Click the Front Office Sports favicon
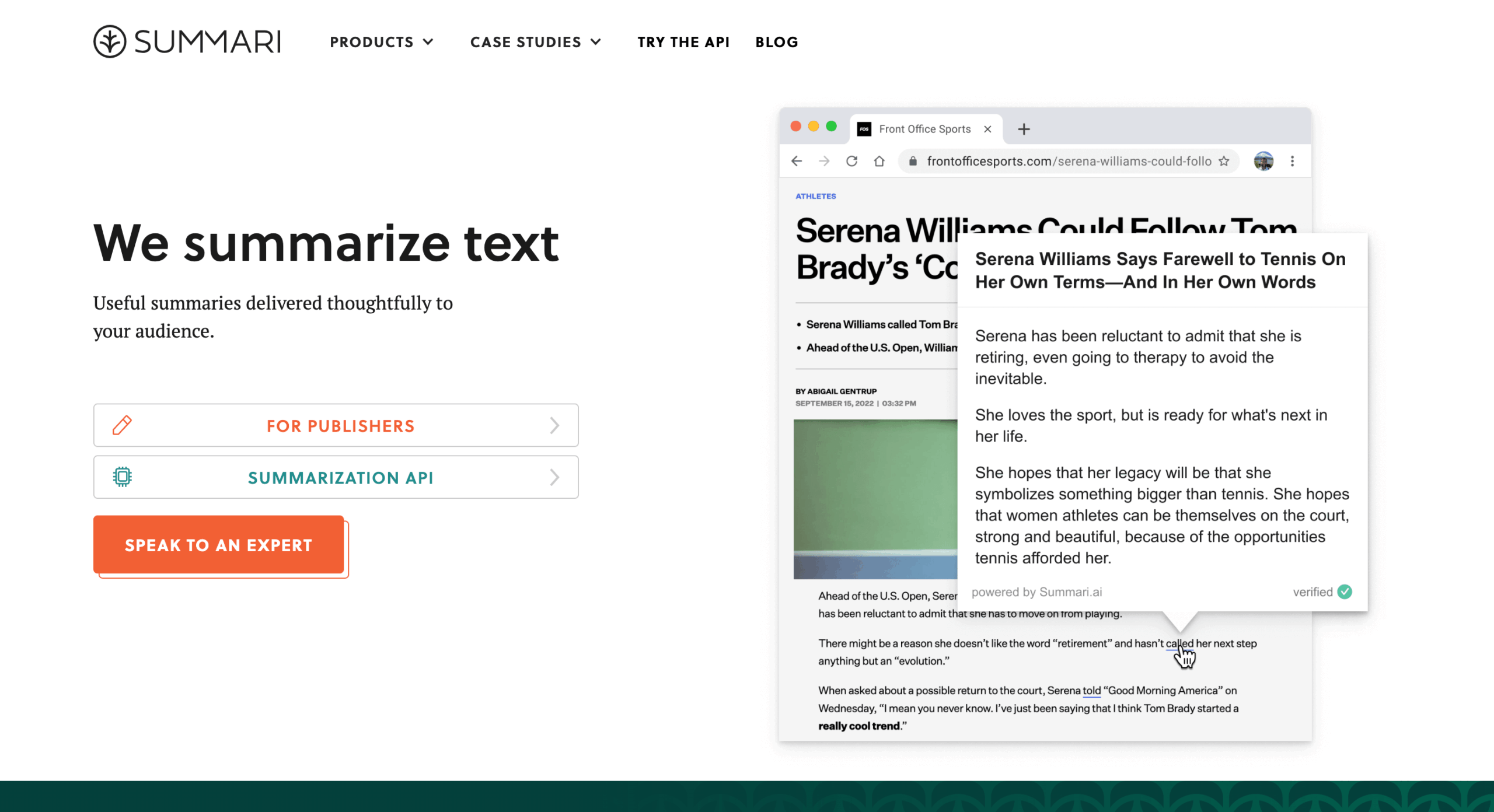 click(864, 129)
